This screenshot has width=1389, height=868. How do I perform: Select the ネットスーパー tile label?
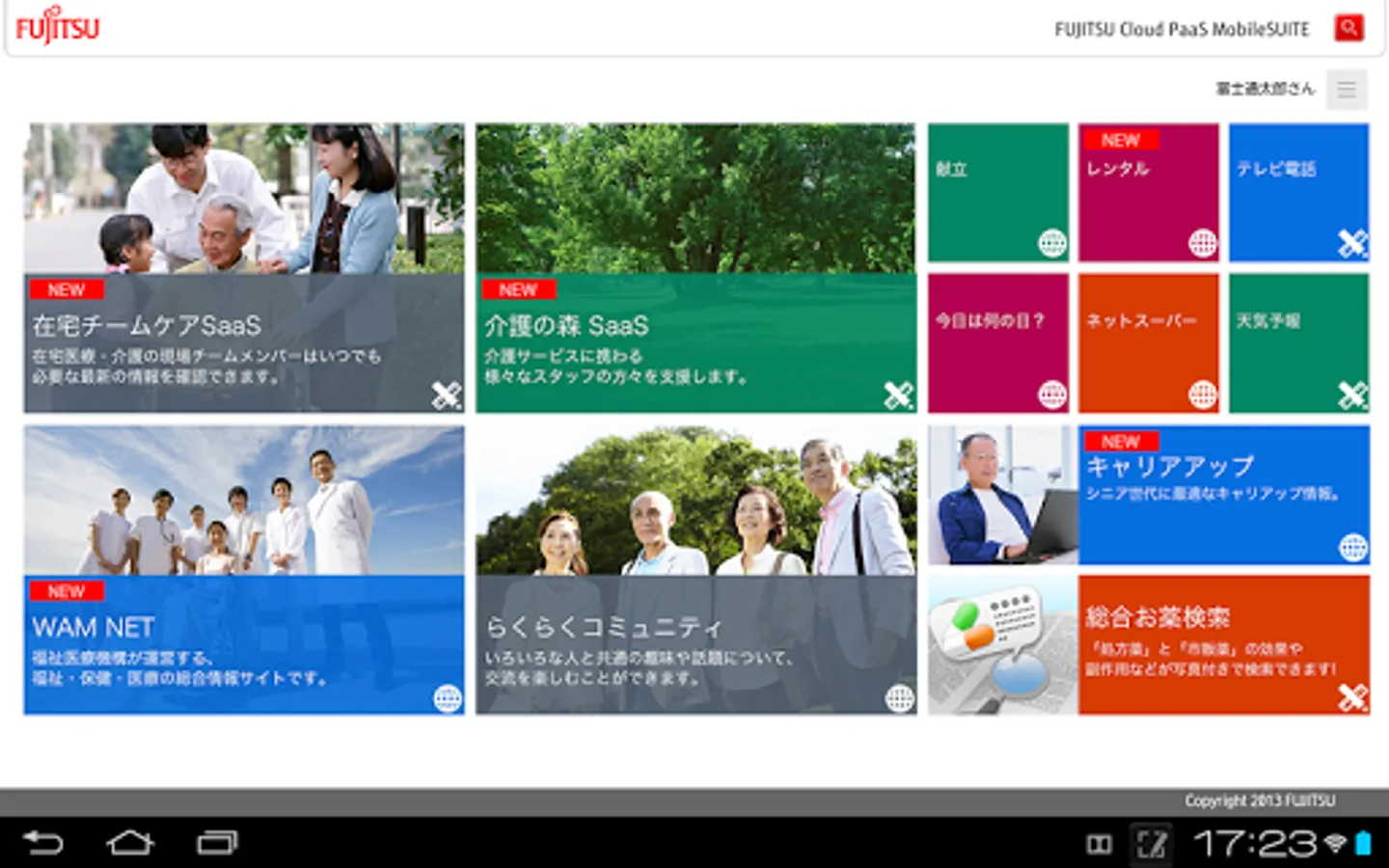tap(1141, 320)
